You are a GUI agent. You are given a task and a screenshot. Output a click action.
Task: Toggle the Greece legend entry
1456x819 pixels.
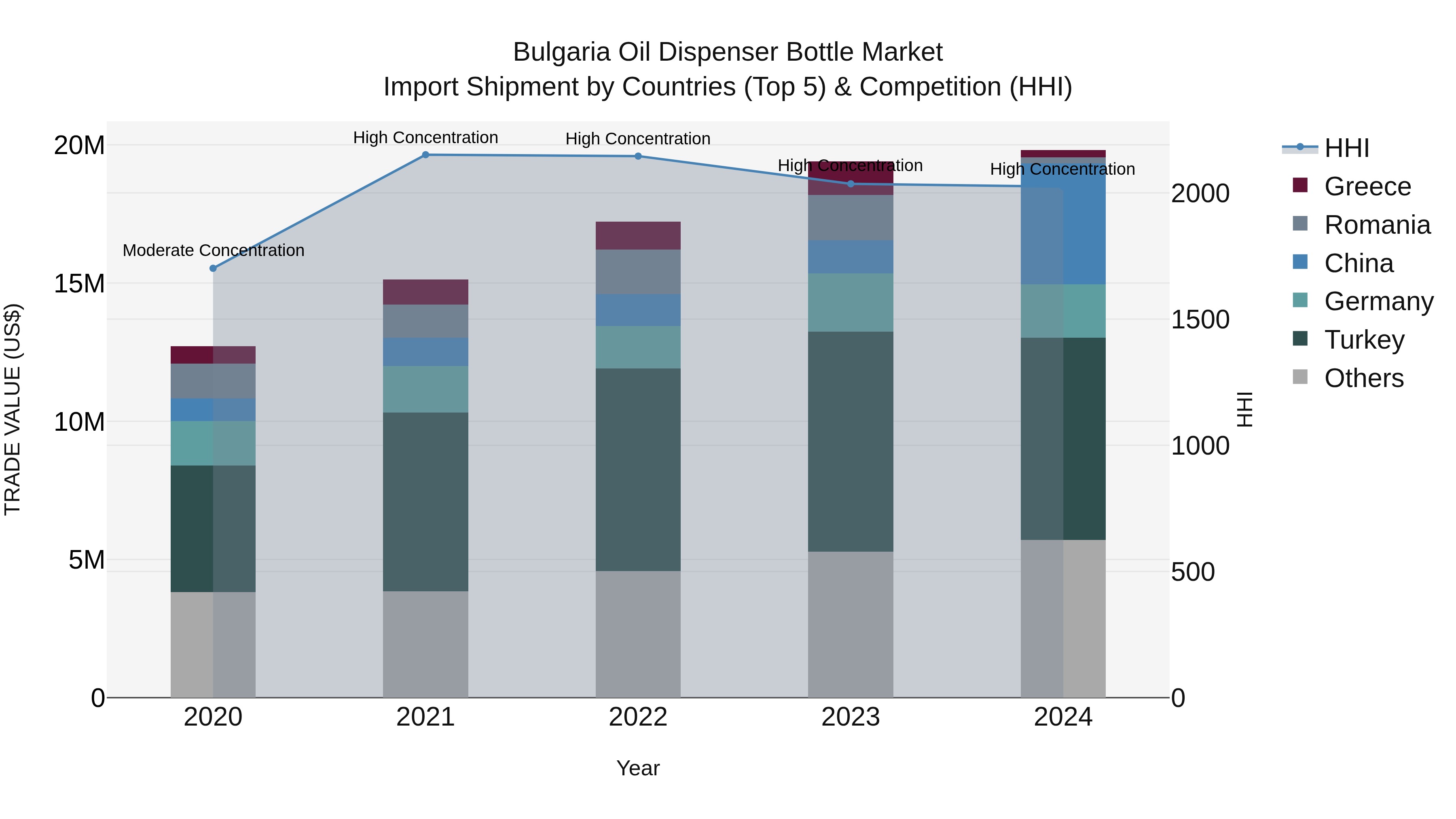tap(1352, 186)
